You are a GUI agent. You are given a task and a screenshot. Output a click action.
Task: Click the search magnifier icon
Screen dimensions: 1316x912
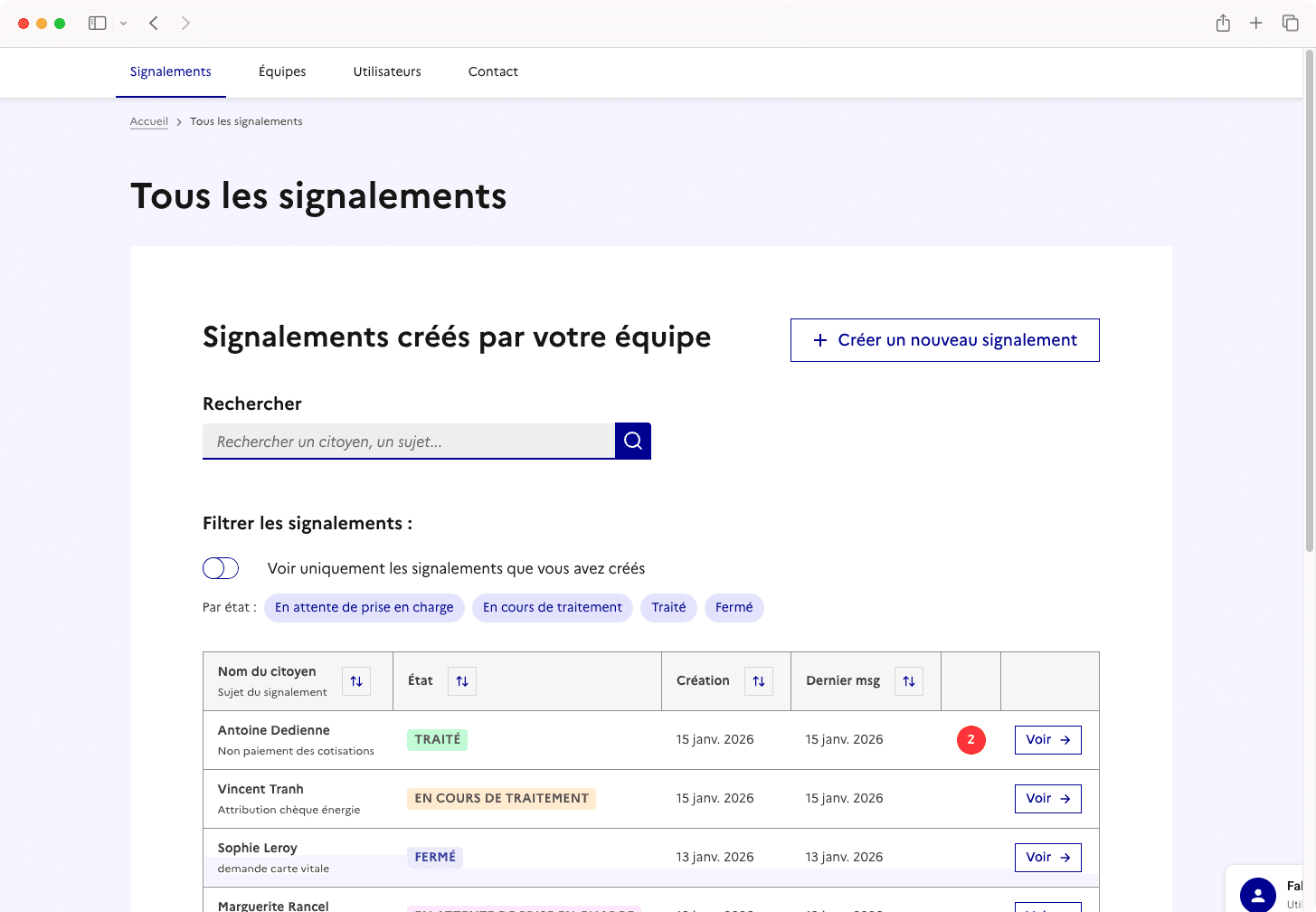point(632,441)
